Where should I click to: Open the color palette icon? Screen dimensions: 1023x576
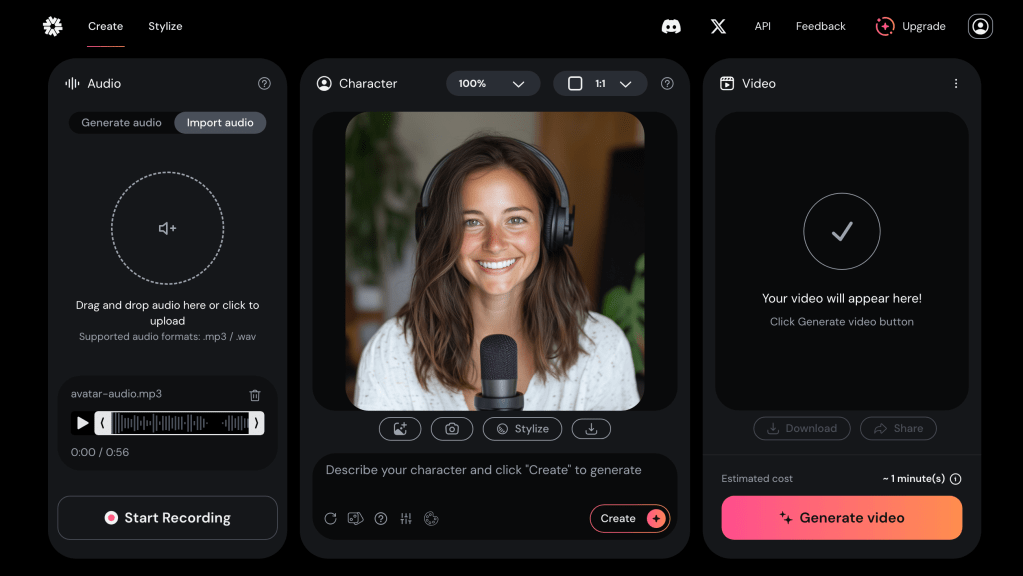[x=431, y=518]
